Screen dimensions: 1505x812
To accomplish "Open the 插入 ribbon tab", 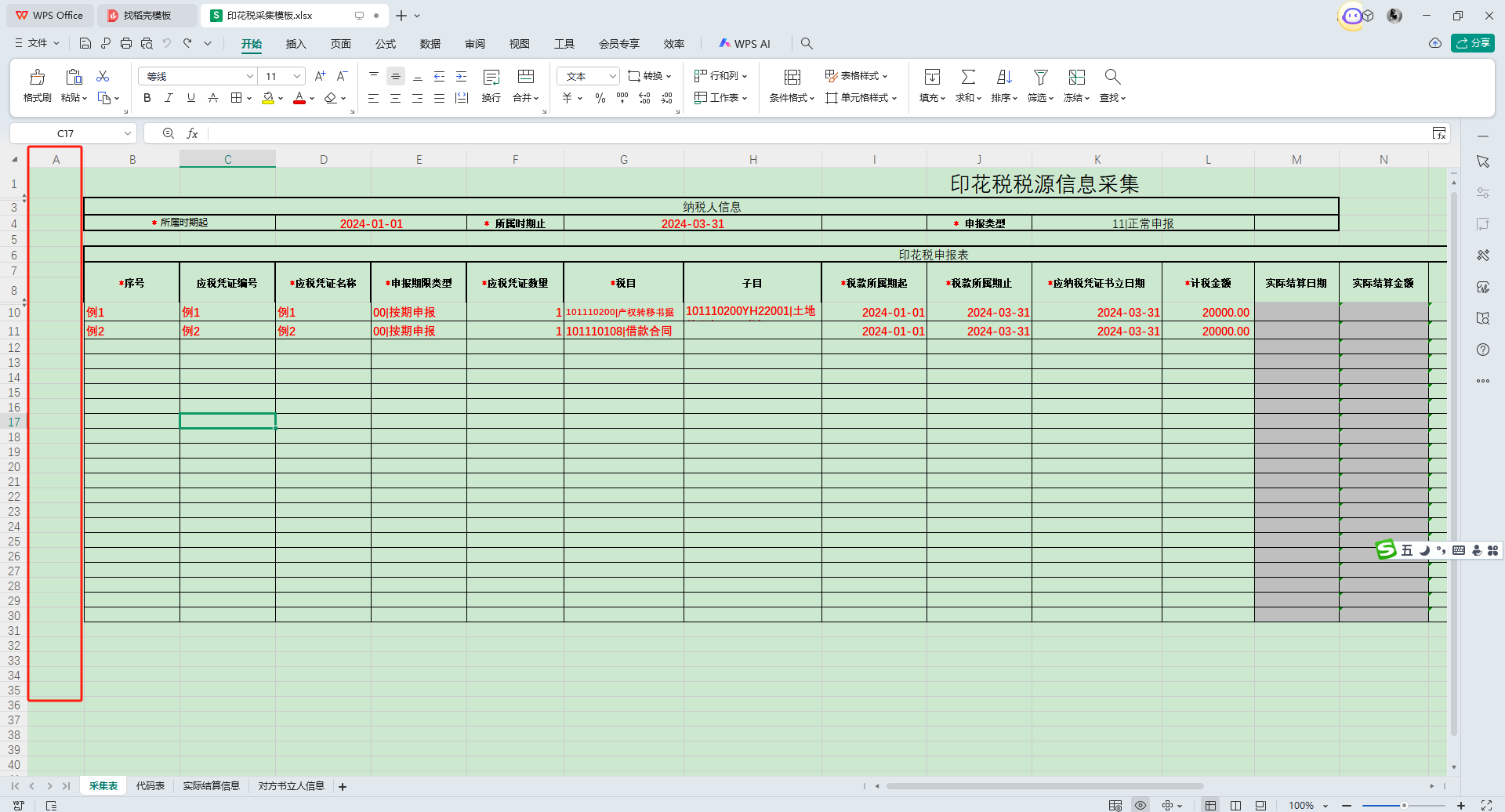I will (x=296, y=44).
